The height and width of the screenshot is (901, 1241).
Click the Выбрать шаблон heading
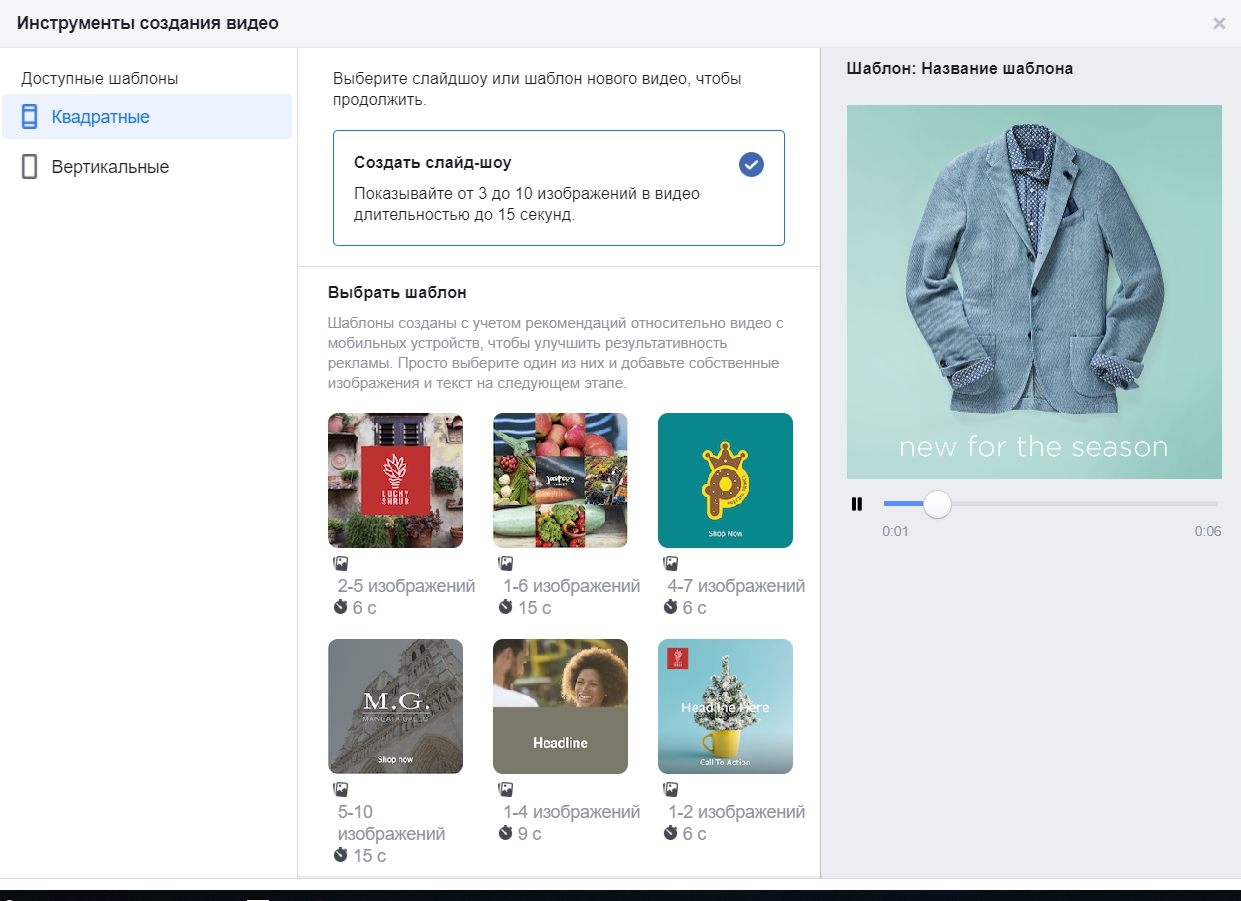coord(397,293)
